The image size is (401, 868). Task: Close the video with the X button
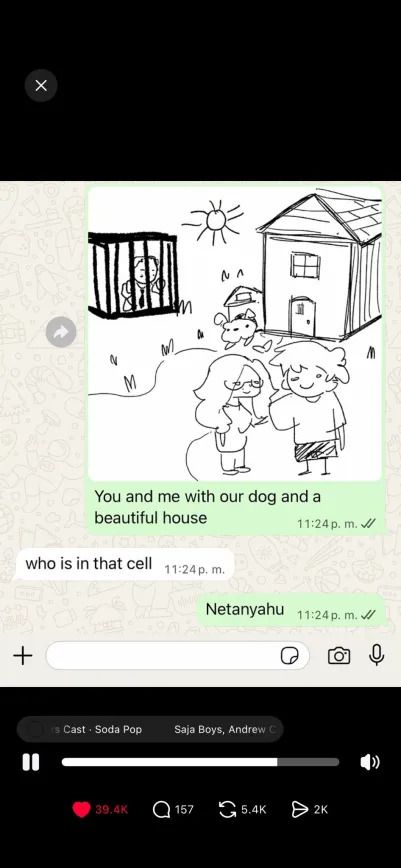pyautogui.click(x=41, y=85)
